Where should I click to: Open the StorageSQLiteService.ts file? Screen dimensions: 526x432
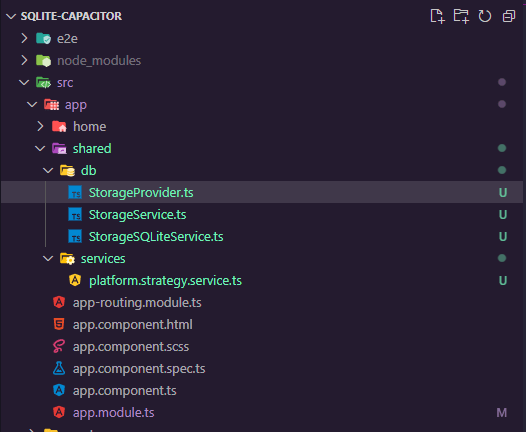[x=156, y=236]
